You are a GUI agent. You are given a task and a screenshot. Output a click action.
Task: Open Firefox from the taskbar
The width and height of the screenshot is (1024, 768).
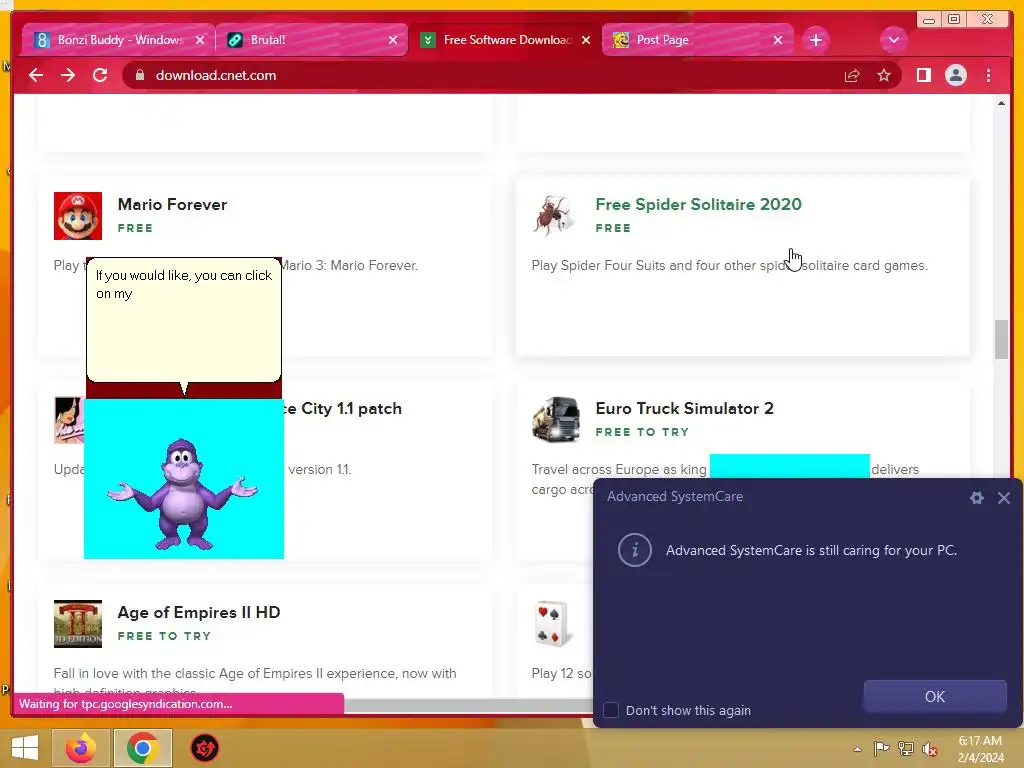tap(81, 748)
